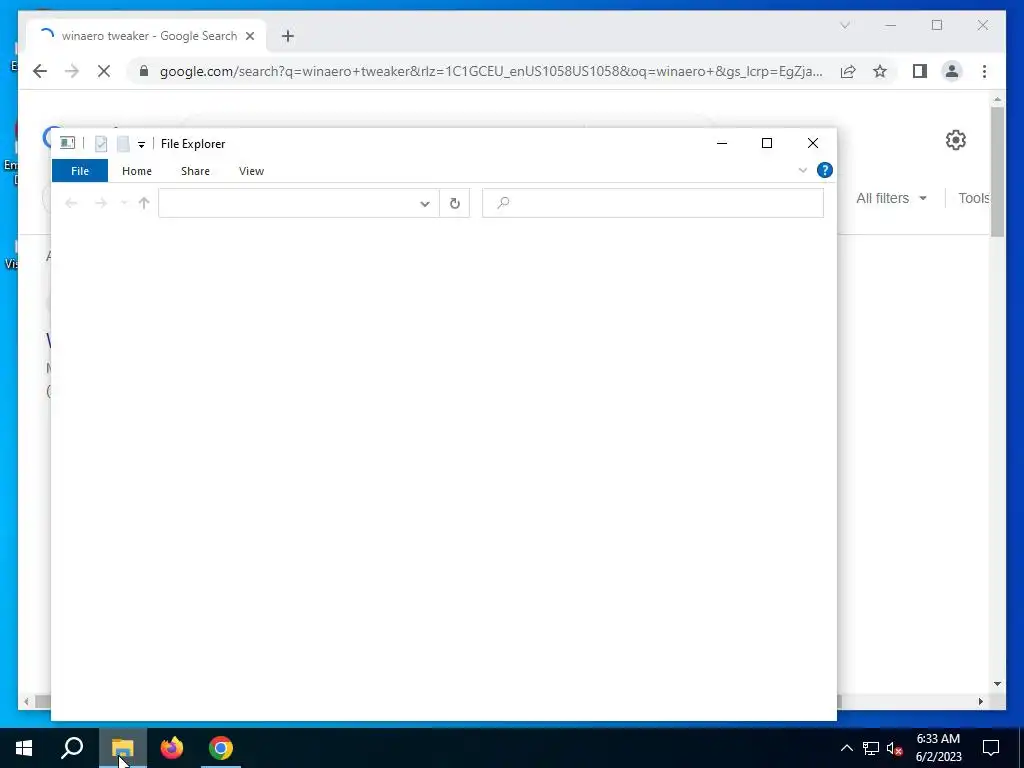Screen dimensions: 1024x768
Task: Refresh the File Explorer location
Action: (x=455, y=204)
